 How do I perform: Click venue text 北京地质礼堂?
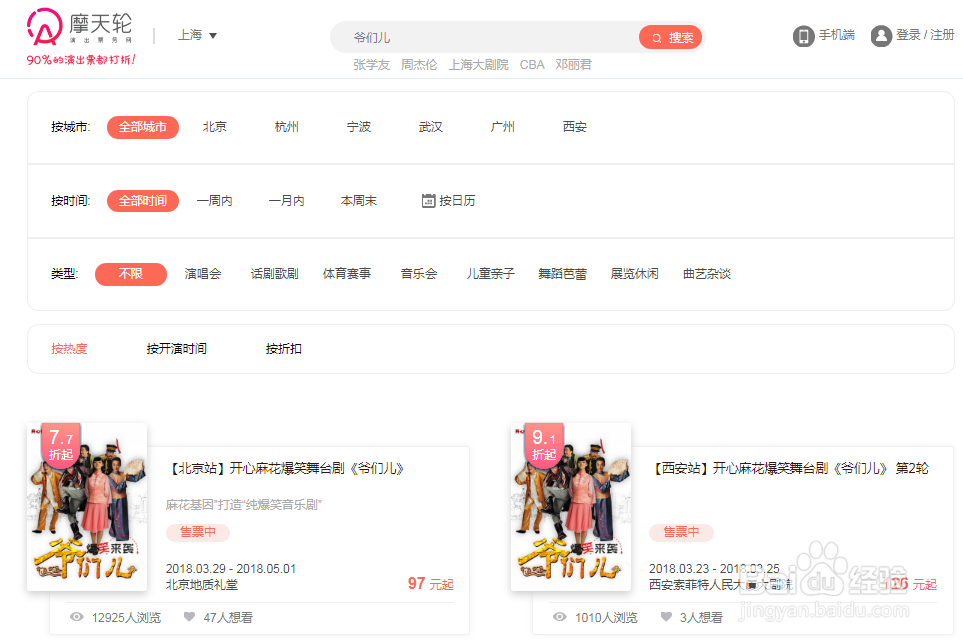pyautogui.click(x=202, y=584)
